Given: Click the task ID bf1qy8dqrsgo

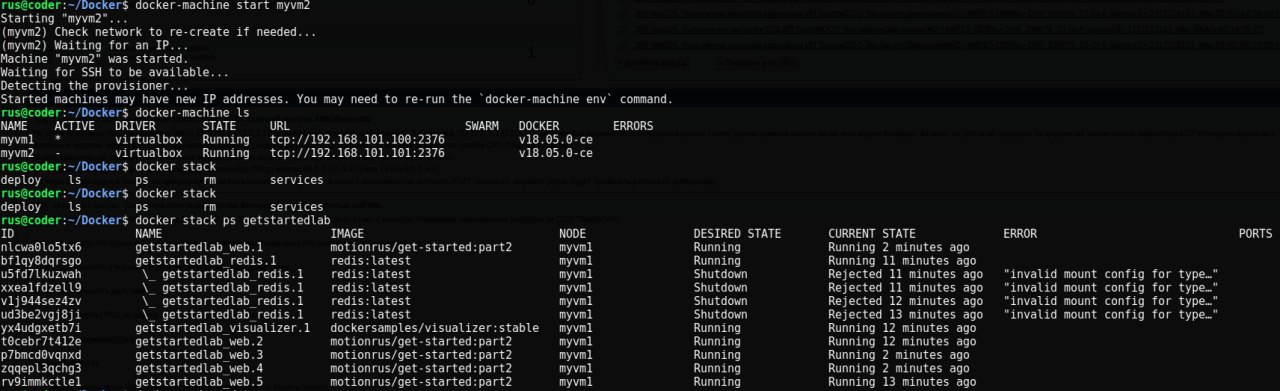Looking at the screenshot, I should pos(41,260).
